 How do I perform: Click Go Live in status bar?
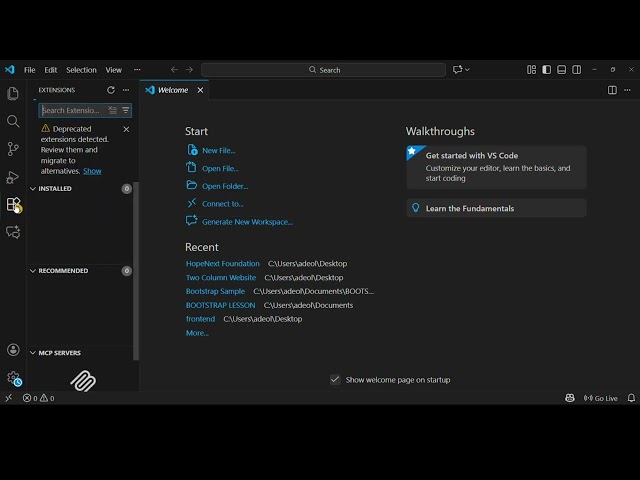click(x=600, y=398)
